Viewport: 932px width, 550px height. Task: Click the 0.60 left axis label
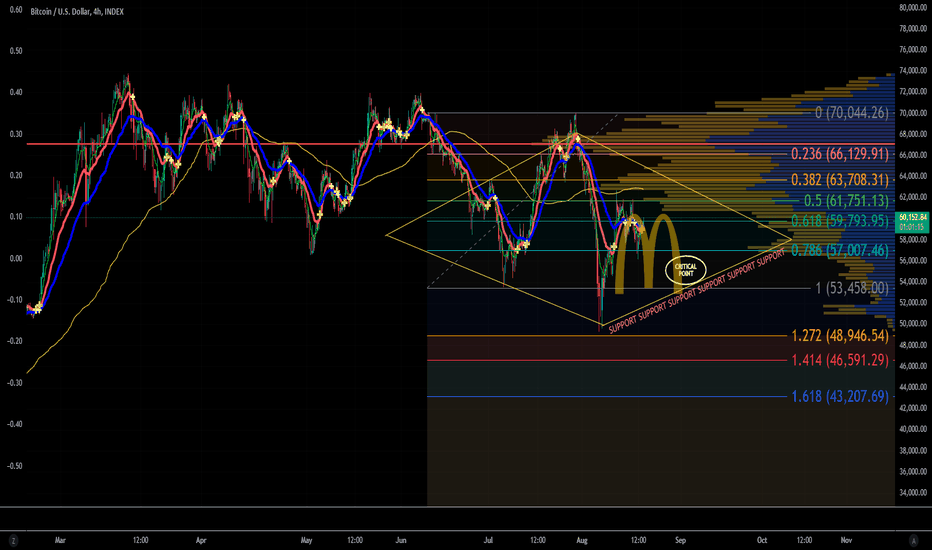(x=16, y=10)
